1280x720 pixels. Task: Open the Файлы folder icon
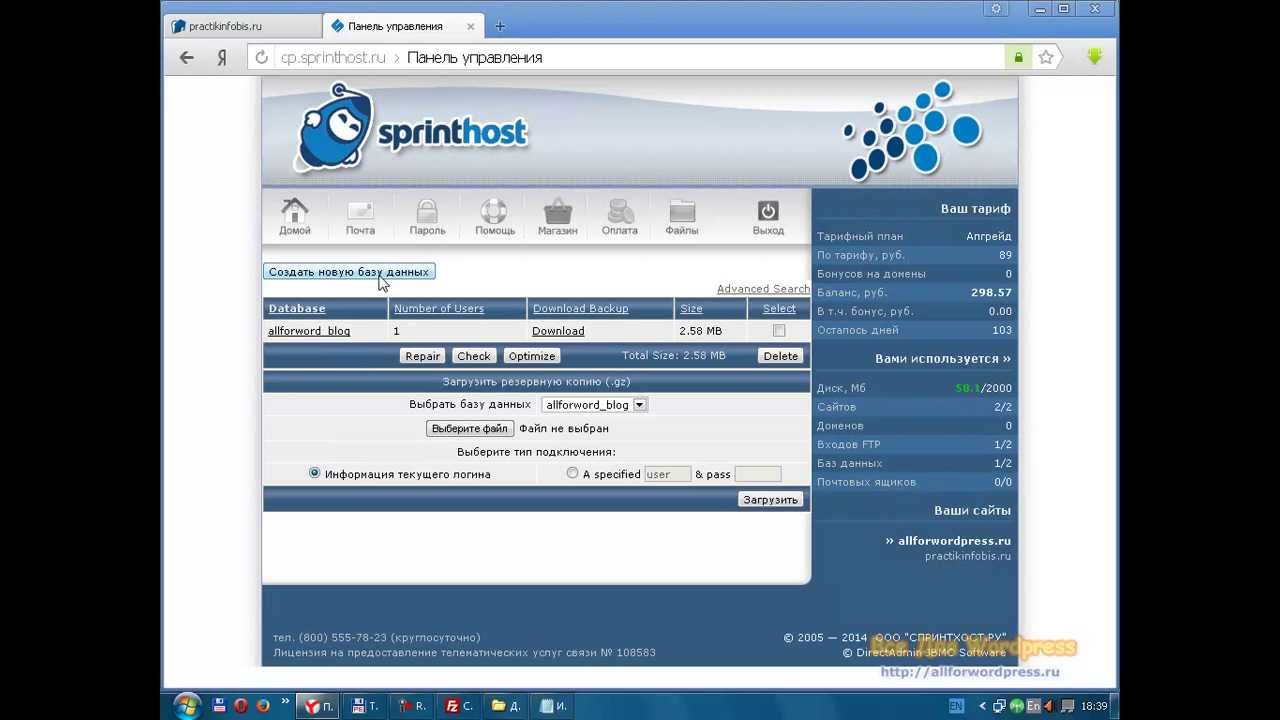682,215
